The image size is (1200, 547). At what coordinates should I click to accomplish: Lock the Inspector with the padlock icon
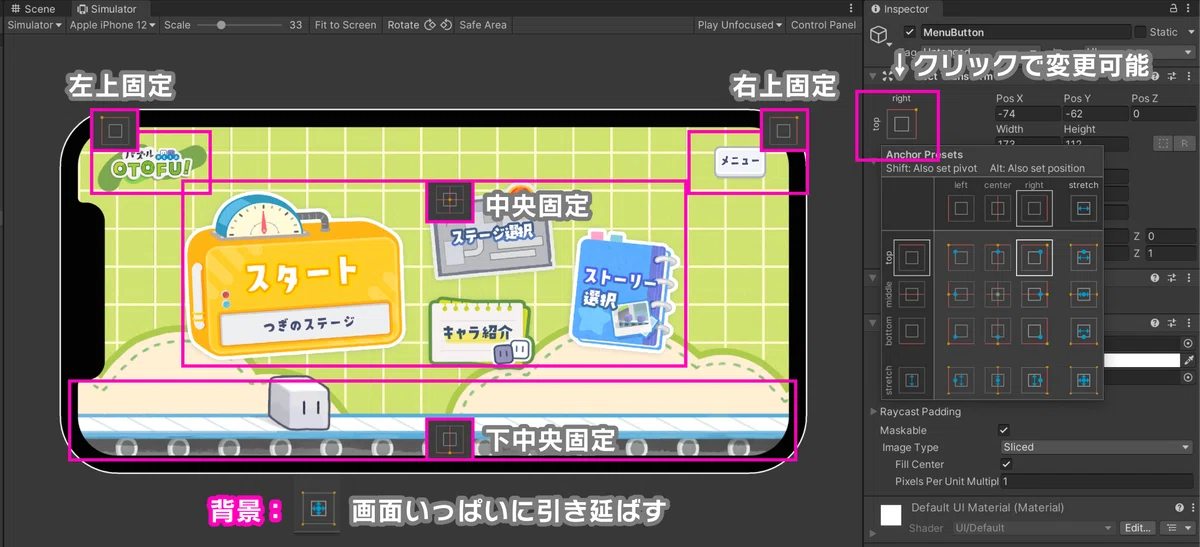click(x=1172, y=9)
